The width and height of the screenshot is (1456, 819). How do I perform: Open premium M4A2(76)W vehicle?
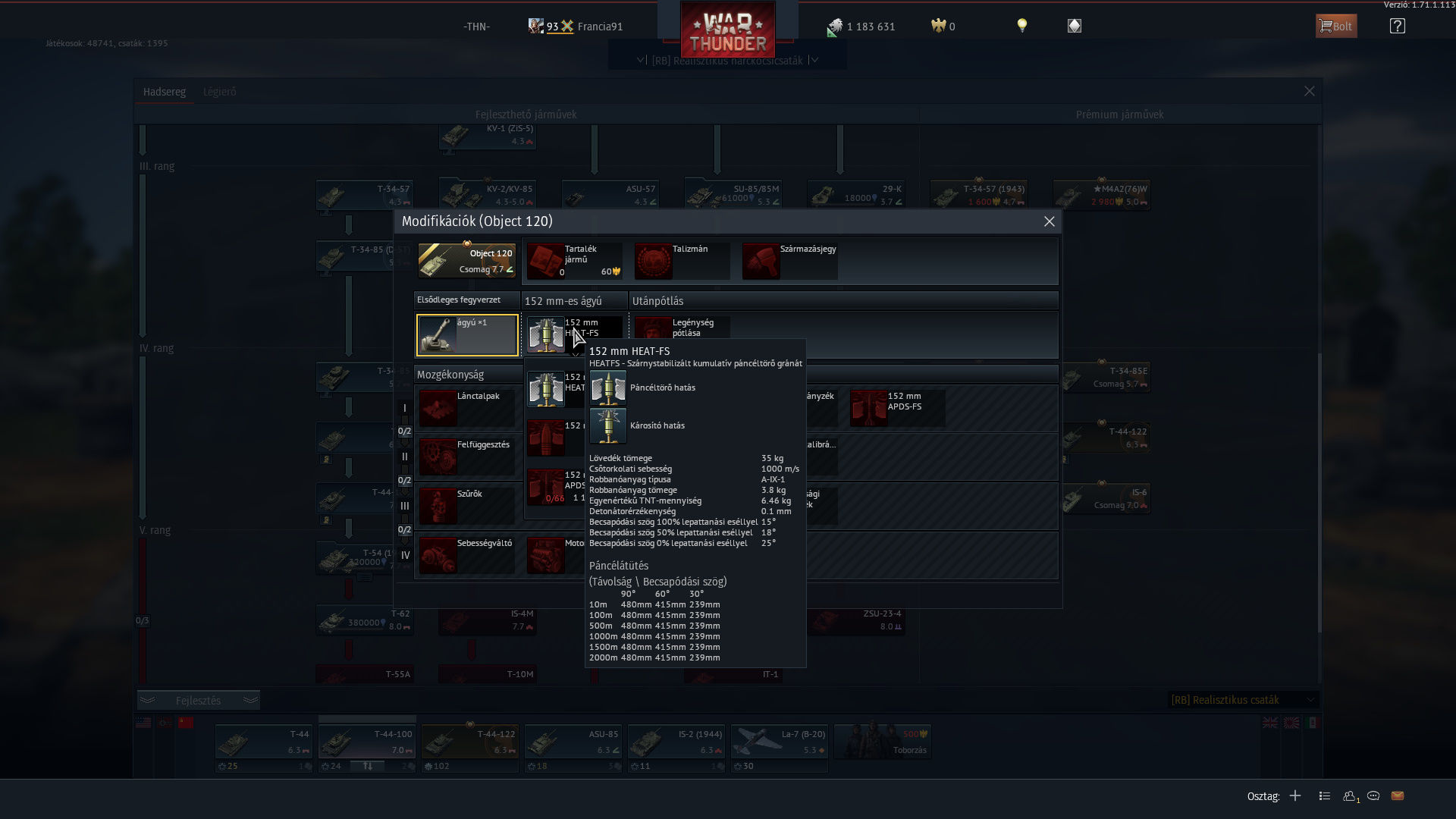[1101, 195]
